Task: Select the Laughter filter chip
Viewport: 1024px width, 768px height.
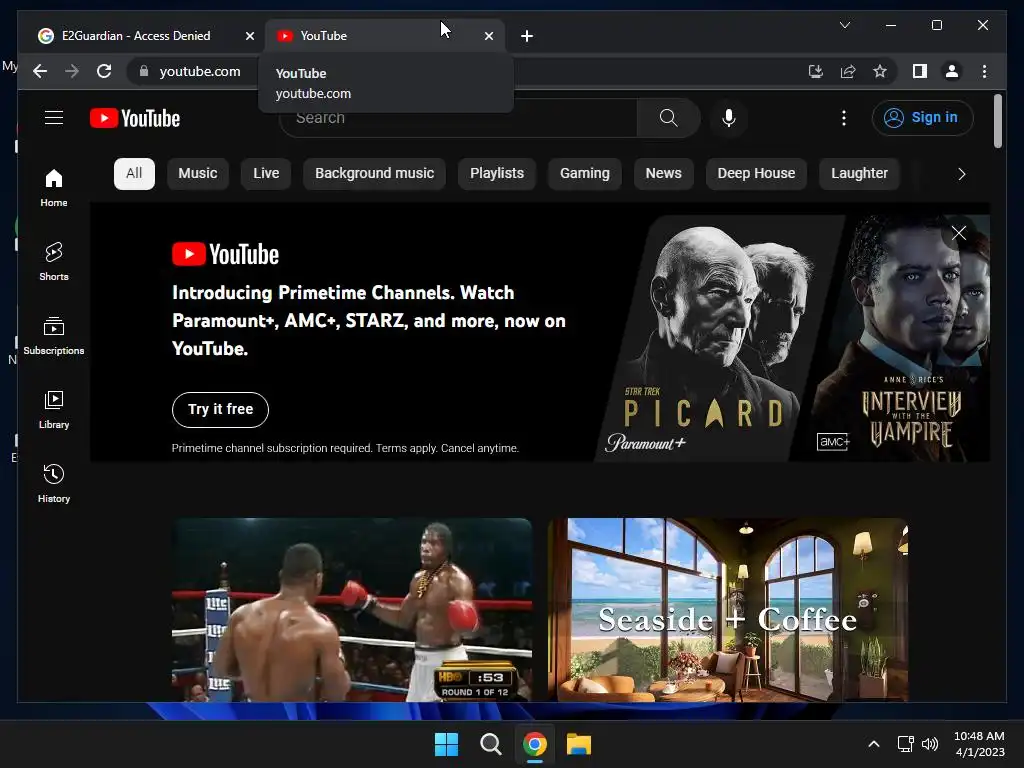Action: click(859, 174)
